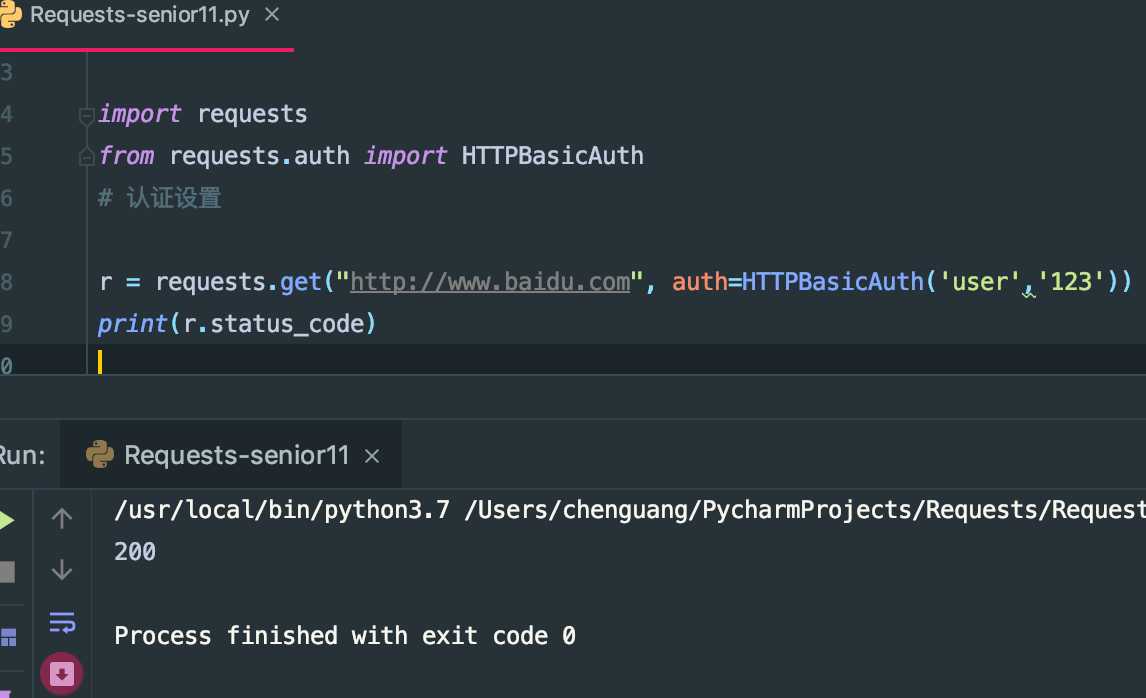
Task: Click Python icon on the Run tab
Action: (x=99, y=455)
